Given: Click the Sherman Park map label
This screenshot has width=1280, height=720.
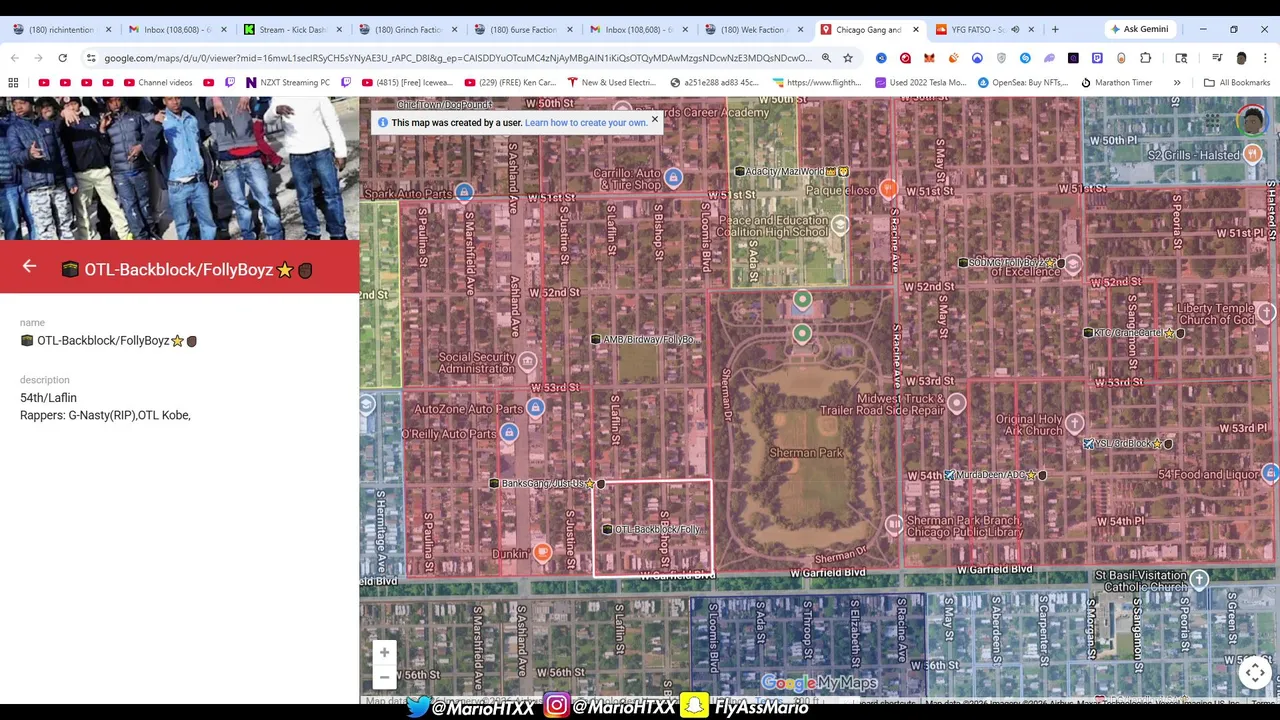Looking at the screenshot, I should [806, 453].
